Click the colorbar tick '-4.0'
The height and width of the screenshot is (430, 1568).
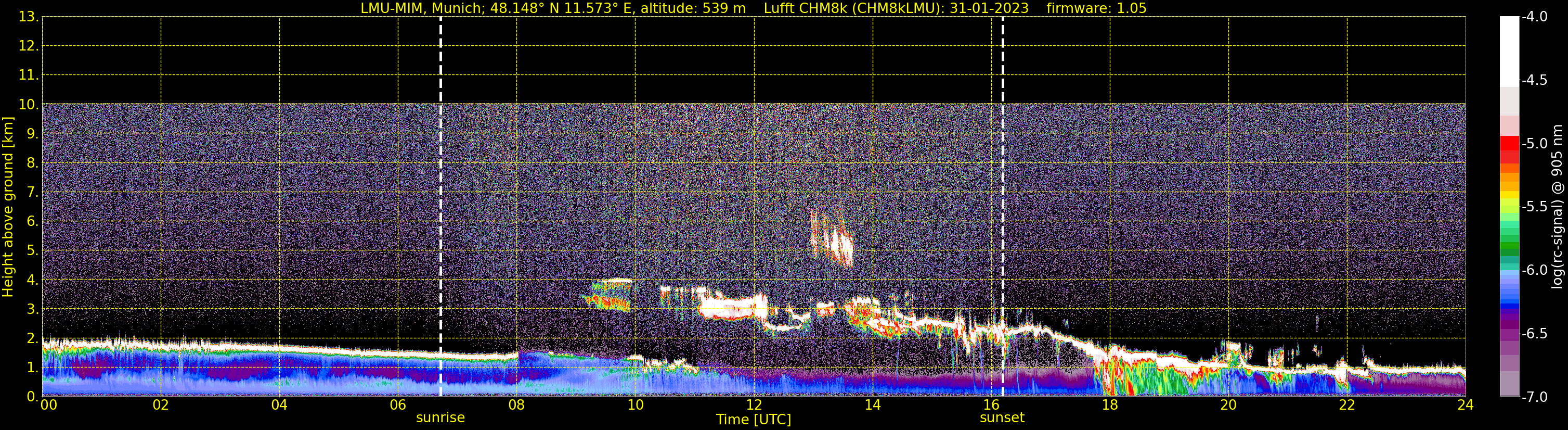(x=1534, y=17)
